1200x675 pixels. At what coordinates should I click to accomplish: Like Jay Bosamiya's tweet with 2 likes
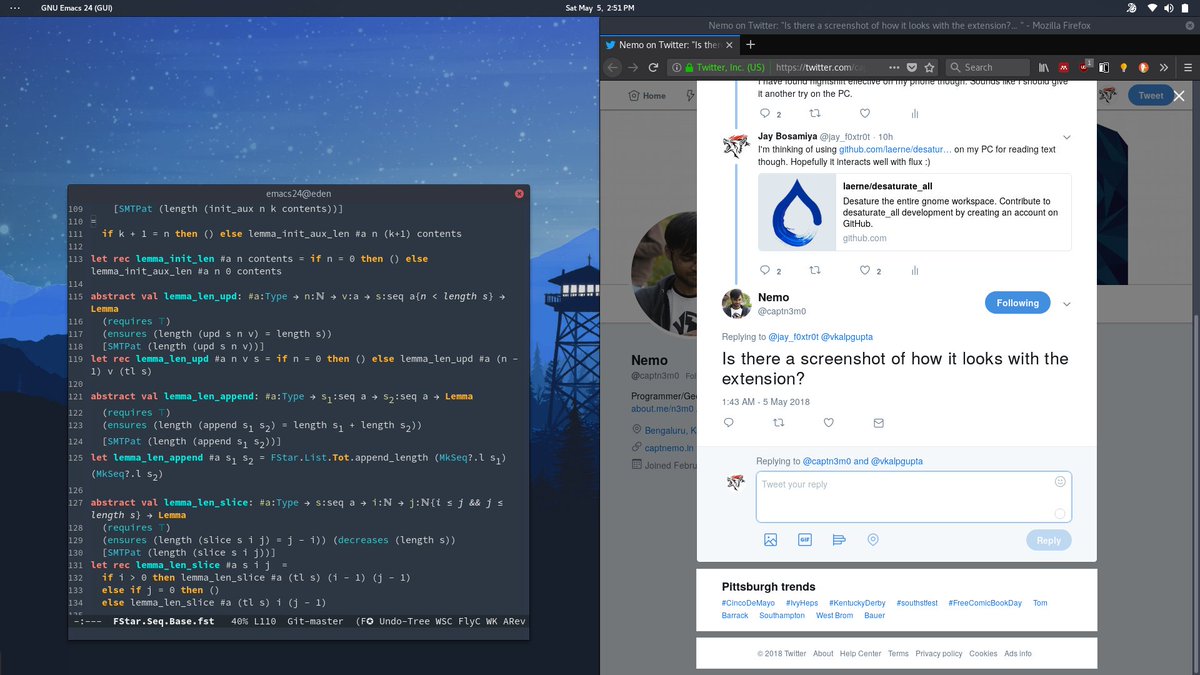click(x=865, y=270)
